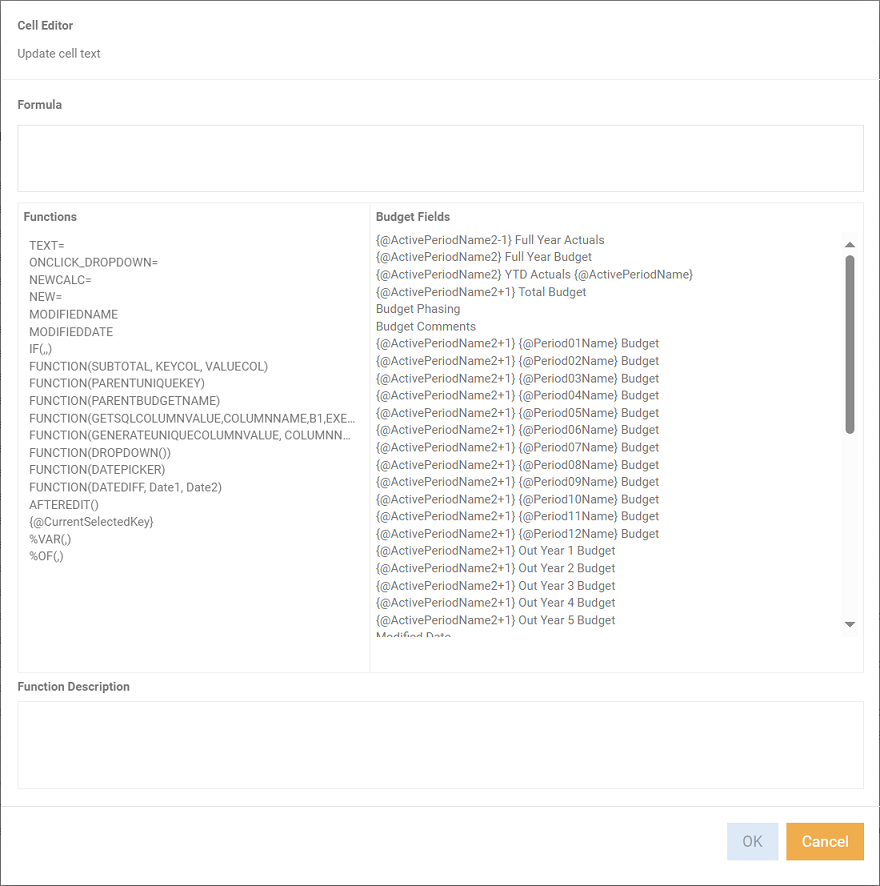Select the Budget Phasing field
This screenshot has height=886, width=880.
pyautogui.click(x=418, y=308)
